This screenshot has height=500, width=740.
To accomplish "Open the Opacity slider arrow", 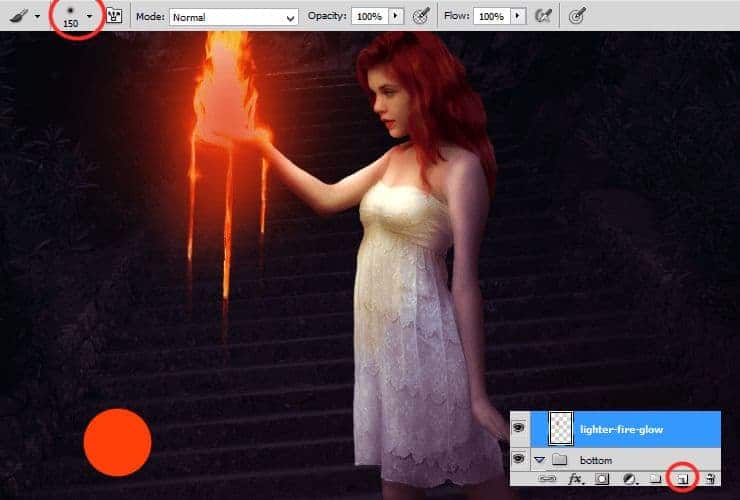I will (x=396, y=17).
